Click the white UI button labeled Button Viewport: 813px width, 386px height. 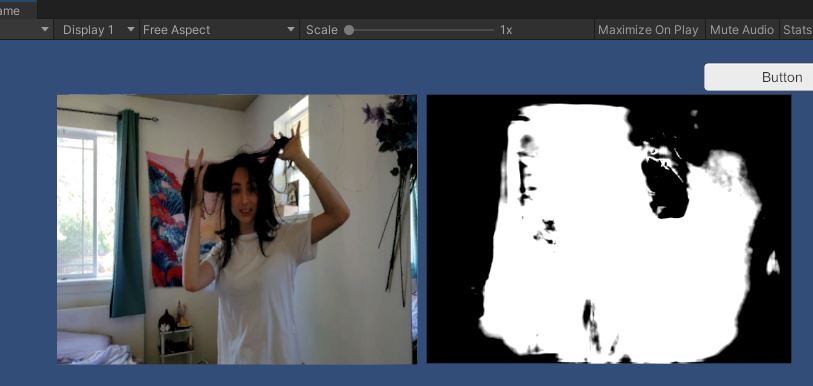(x=759, y=77)
